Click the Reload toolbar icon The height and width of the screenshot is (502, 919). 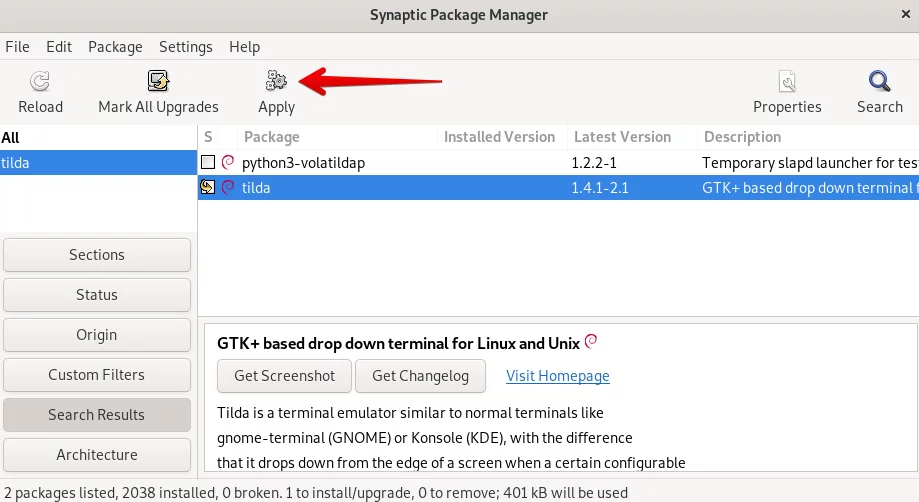pos(40,81)
